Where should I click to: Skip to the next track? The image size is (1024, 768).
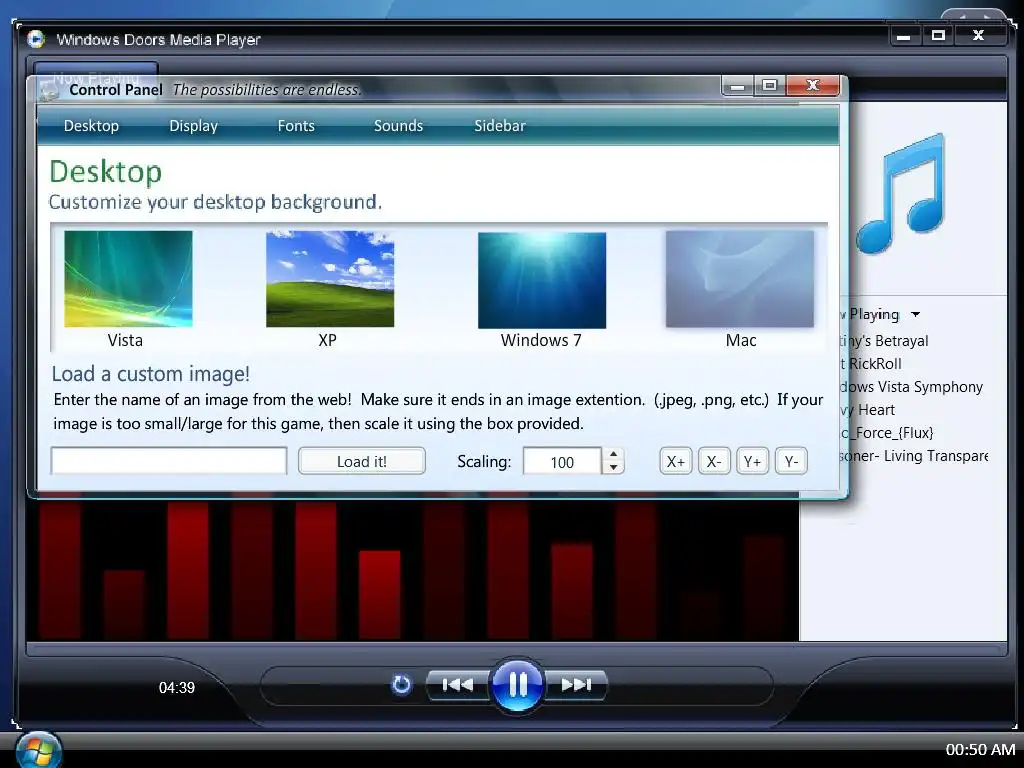(x=576, y=684)
